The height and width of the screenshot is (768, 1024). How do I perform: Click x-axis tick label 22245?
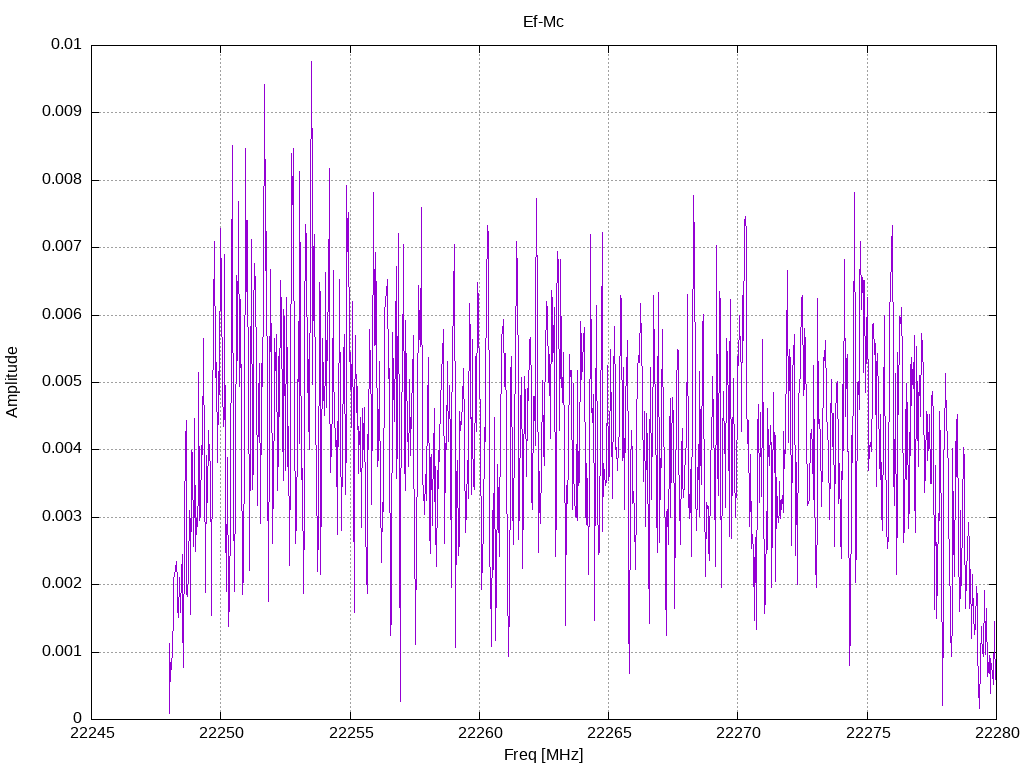pyautogui.click(x=92, y=733)
